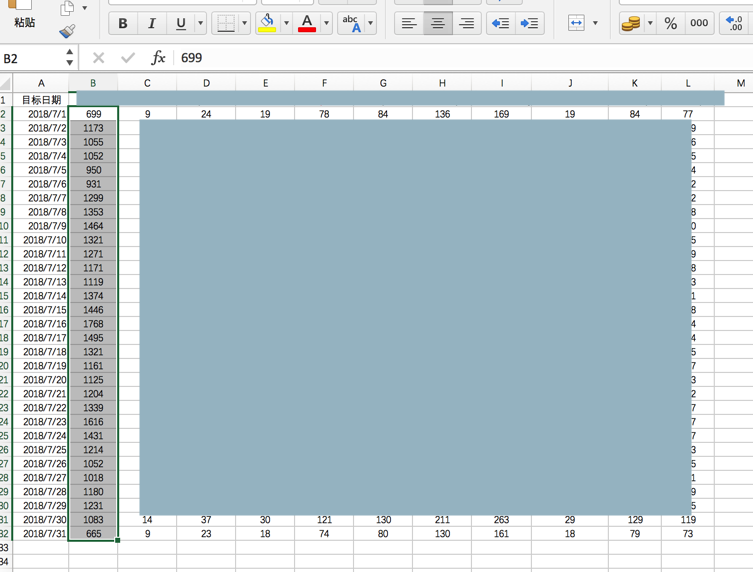Apply yellow fill color bucket
753x572 pixels.
point(267,23)
